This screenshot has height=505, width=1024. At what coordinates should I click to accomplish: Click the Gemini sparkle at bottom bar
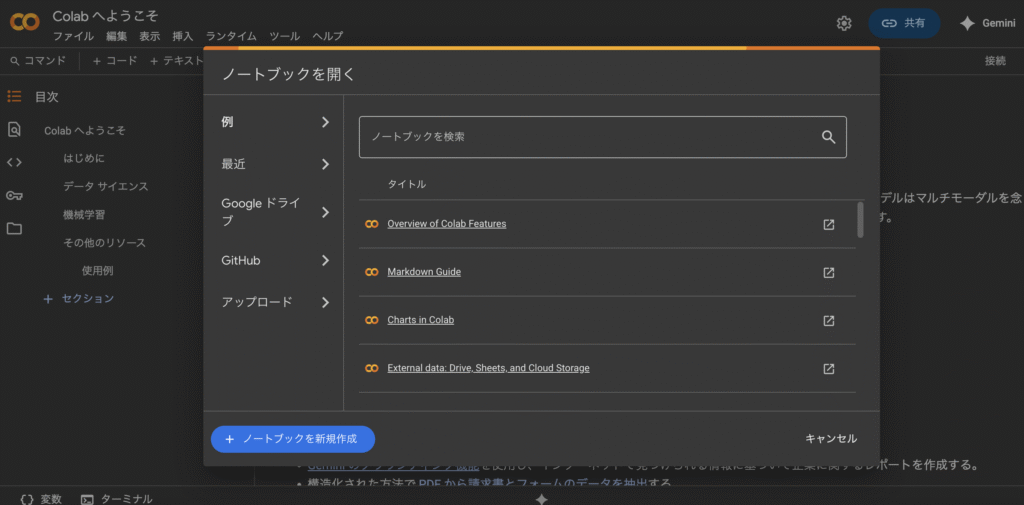[x=541, y=499]
